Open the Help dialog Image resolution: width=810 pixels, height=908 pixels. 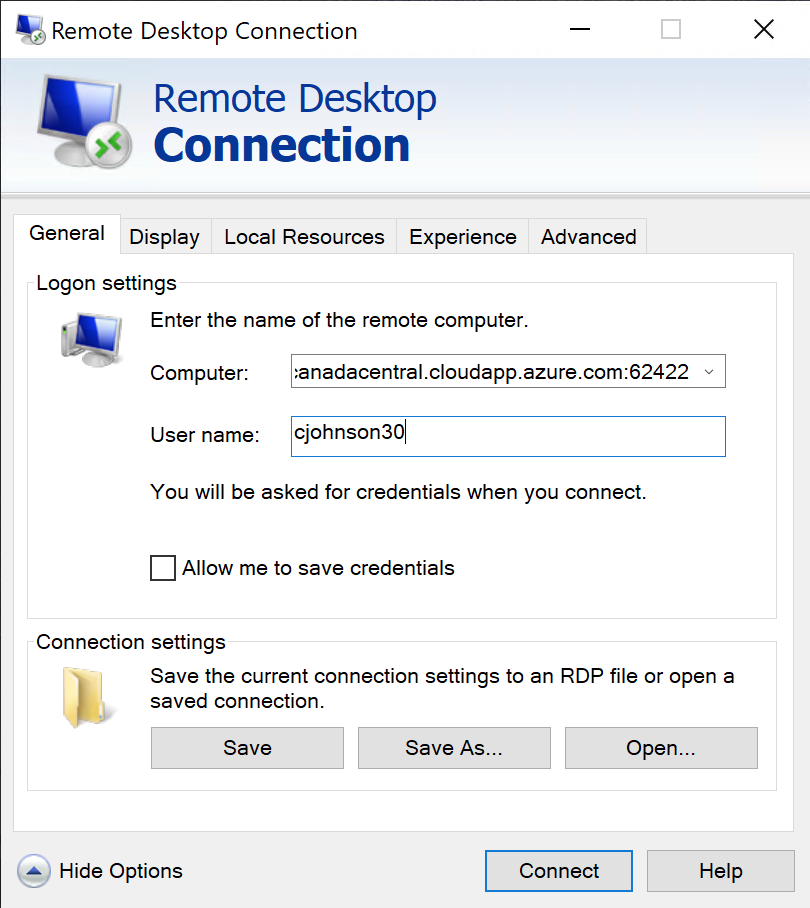[x=720, y=870]
